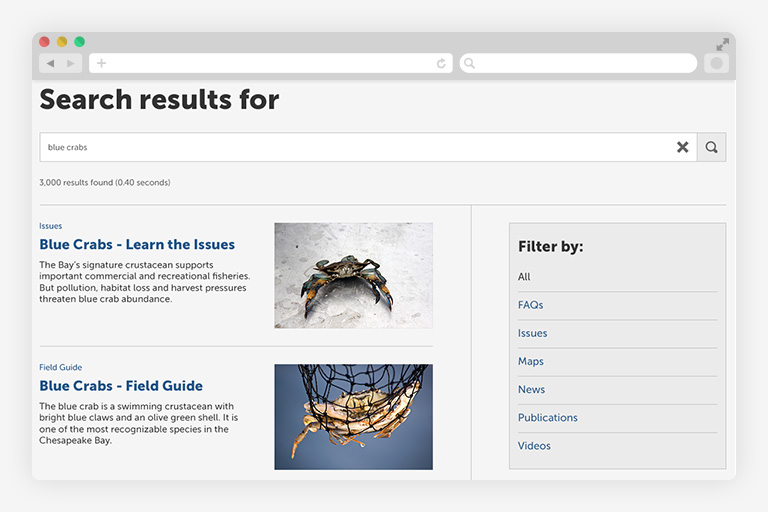This screenshot has width=768, height=512.
Task: Go forward with browser forward arrow
Action: [70, 63]
